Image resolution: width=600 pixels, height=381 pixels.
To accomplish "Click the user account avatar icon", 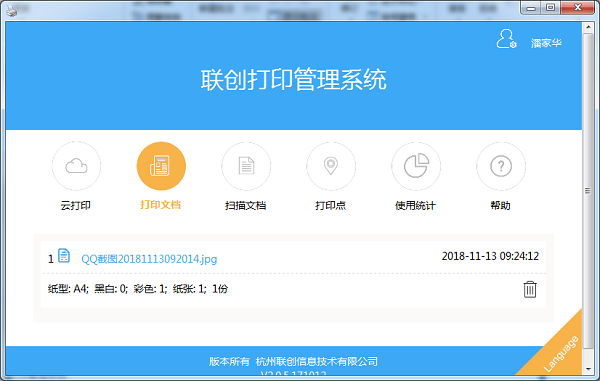I will click(x=506, y=39).
